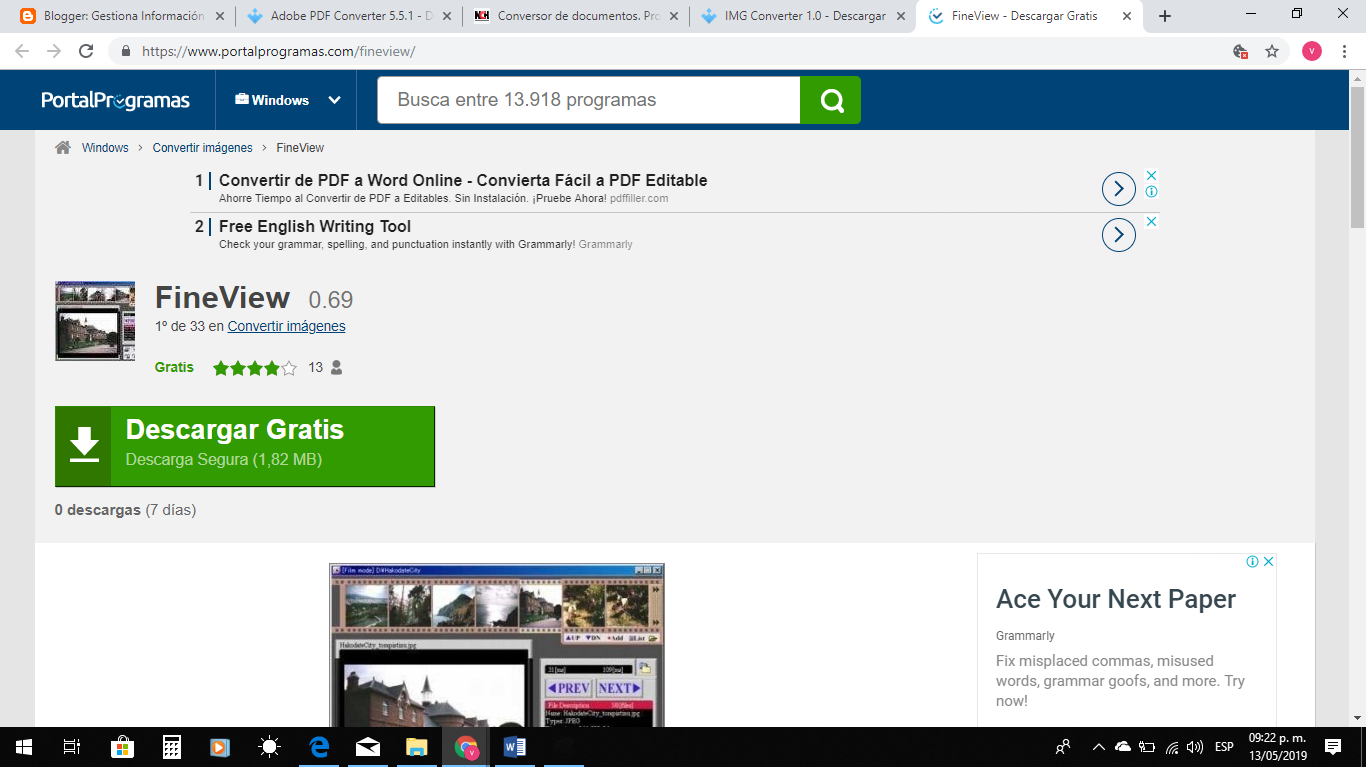This screenshot has height=767, width=1366.
Task: Show hidden system tray icons
Action: [x=1098, y=747]
